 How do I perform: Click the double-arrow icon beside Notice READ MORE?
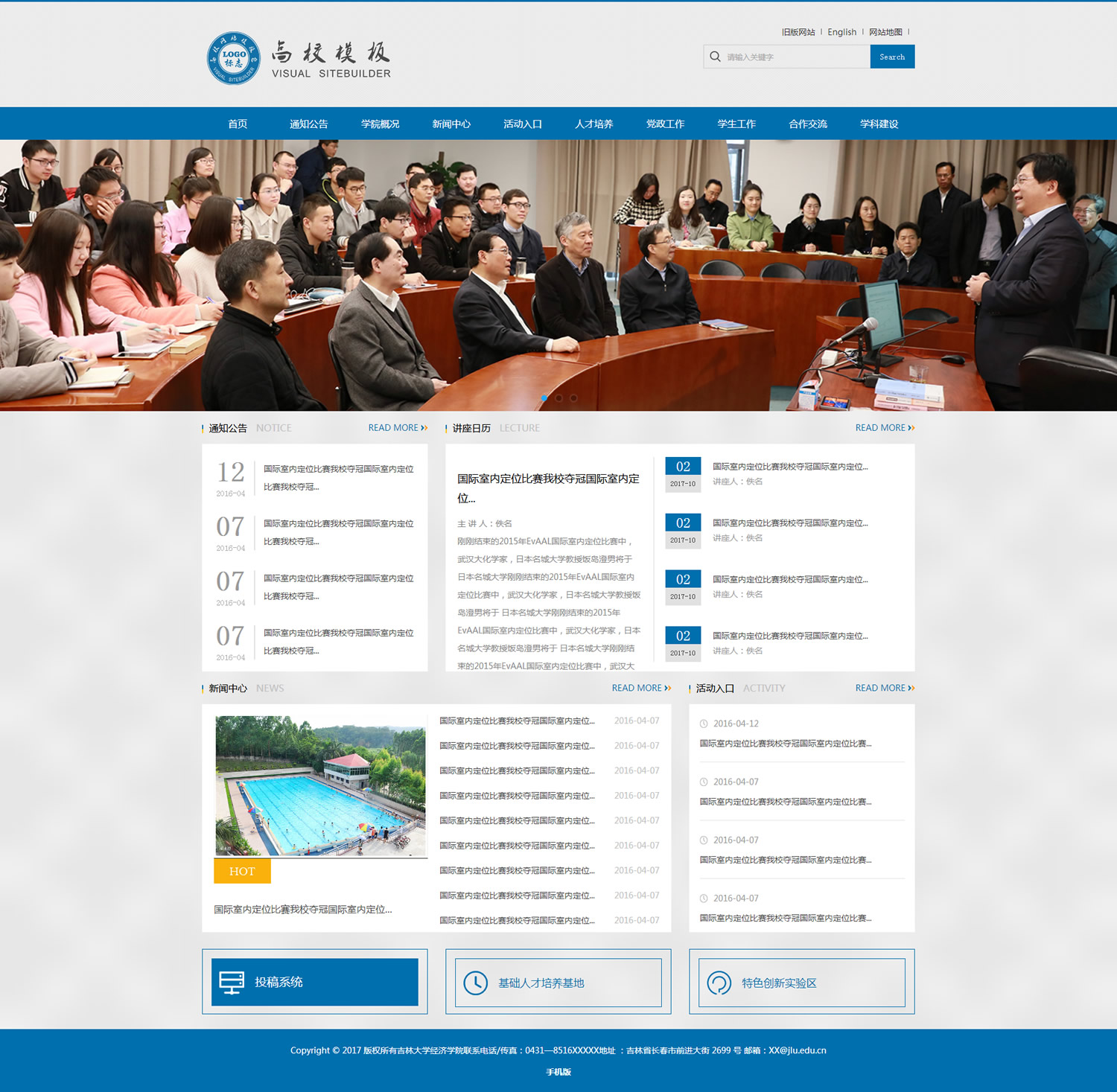(424, 428)
